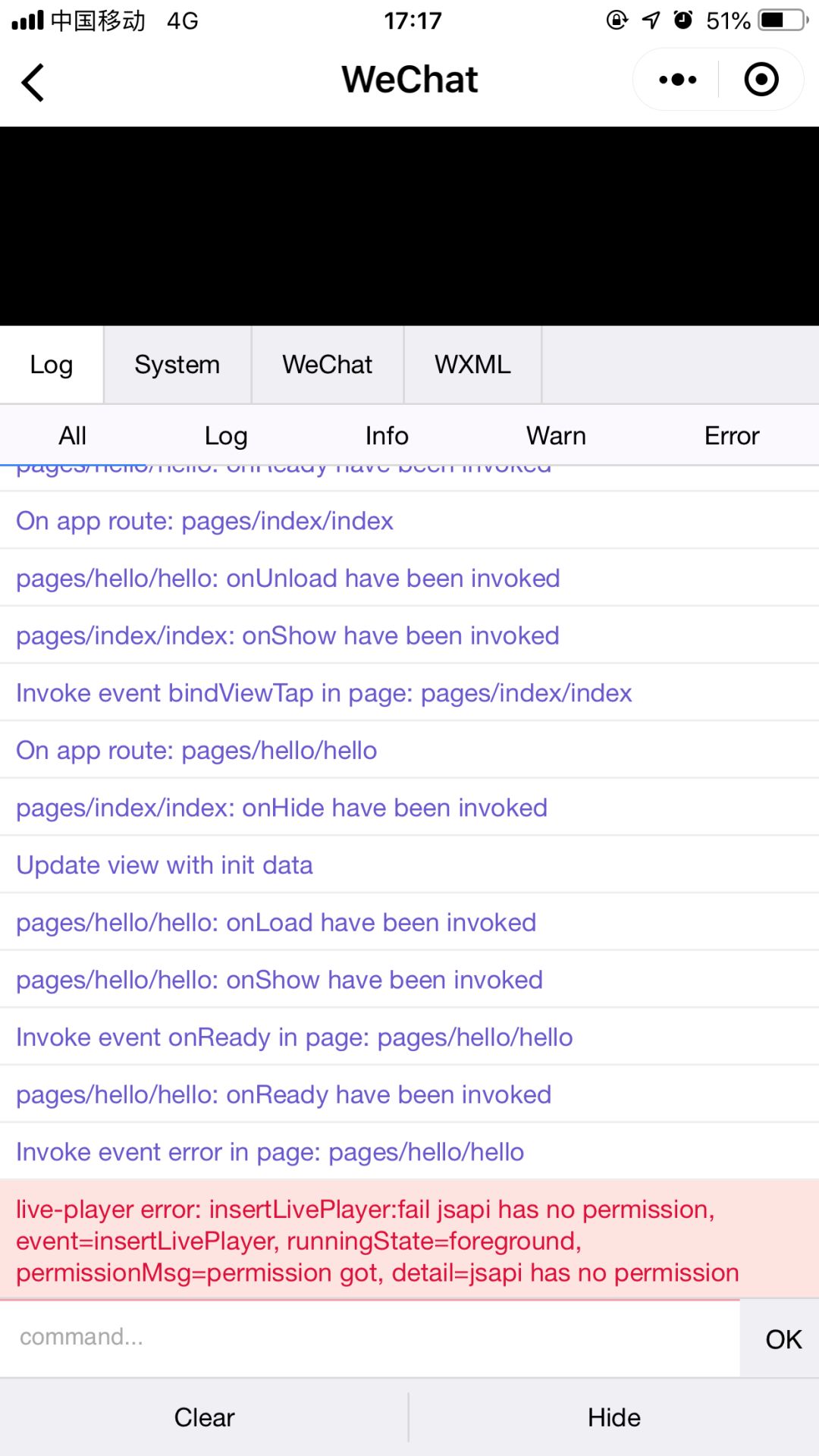The height and width of the screenshot is (1456, 819).
Task: Select 'On app route: pages/index/index' entry
Action: [x=409, y=521]
